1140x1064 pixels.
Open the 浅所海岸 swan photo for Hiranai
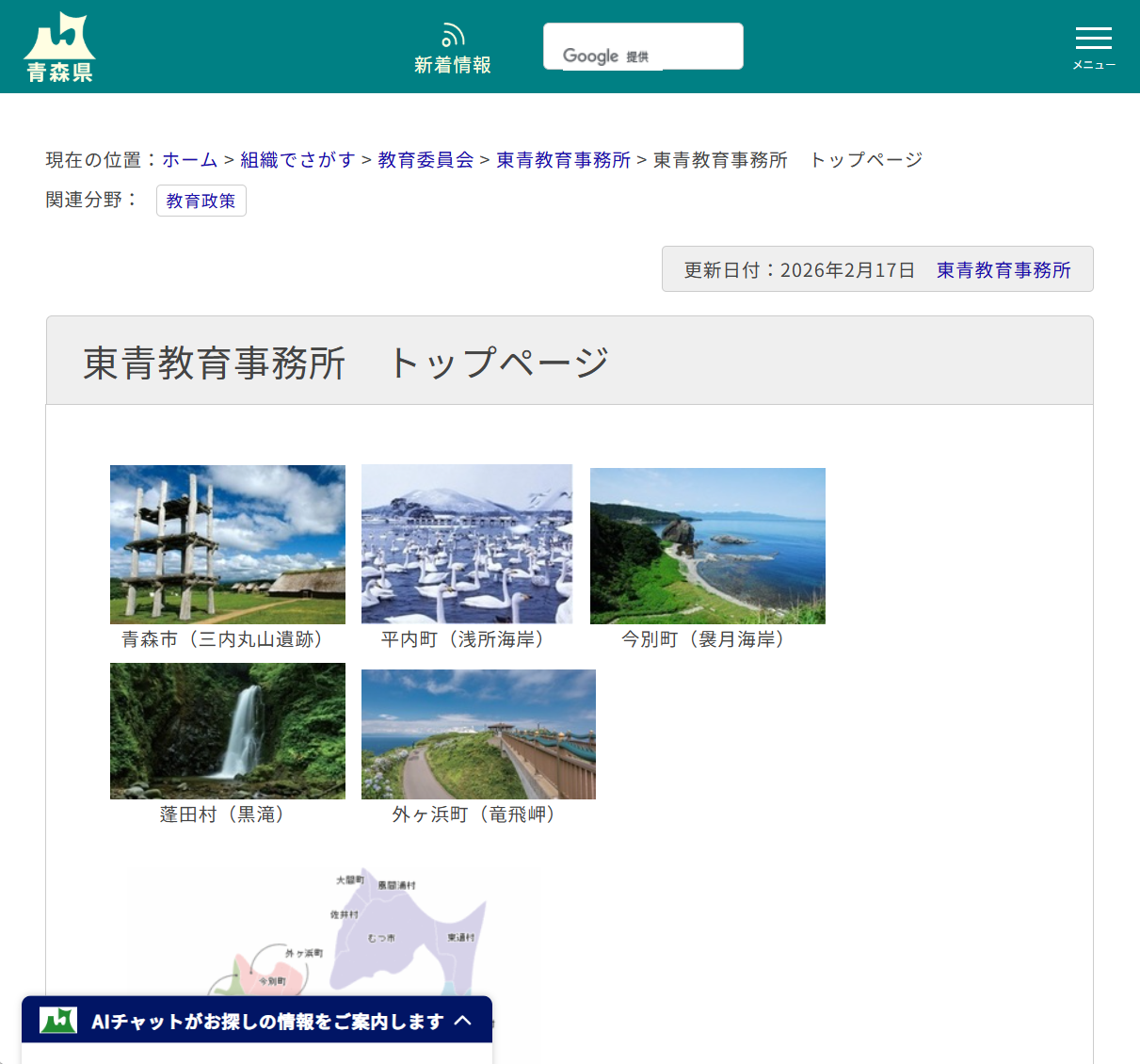466,544
